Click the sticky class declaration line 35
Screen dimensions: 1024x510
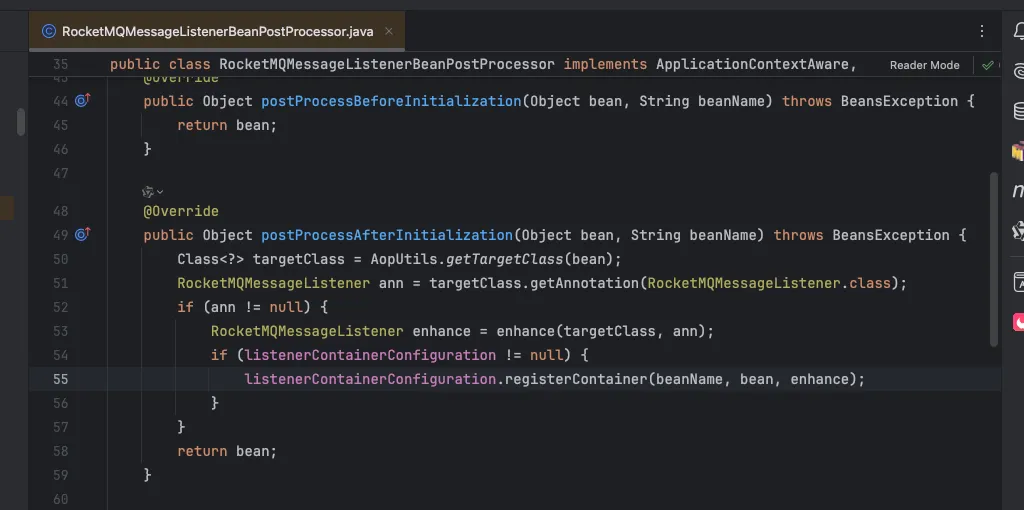(483, 65)
